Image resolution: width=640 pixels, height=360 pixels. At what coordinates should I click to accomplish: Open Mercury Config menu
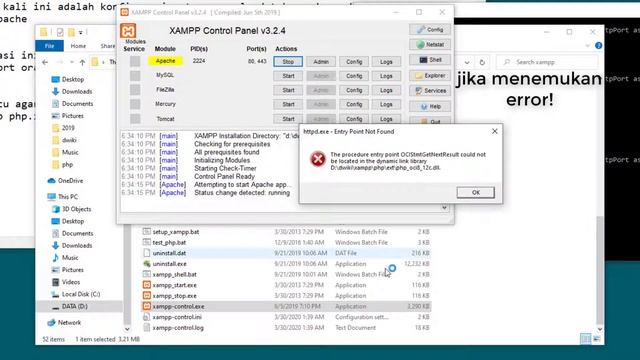coord(354,104)
